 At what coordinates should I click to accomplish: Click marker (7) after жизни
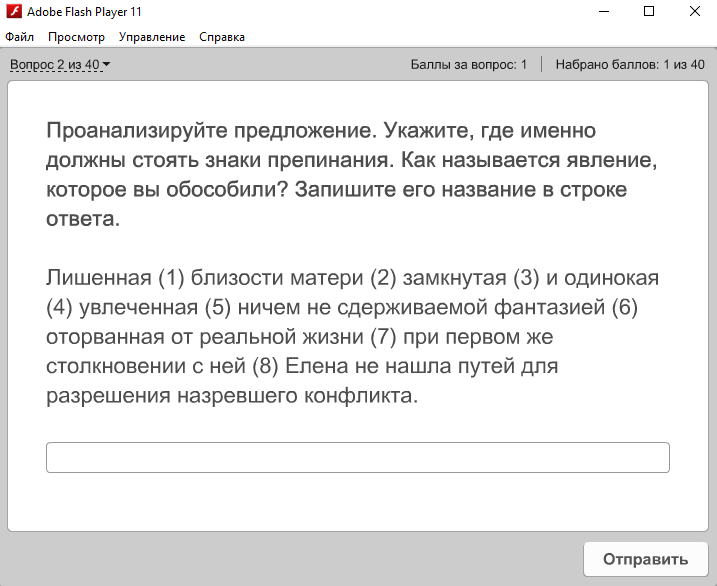pyautogui.click(x=383, y=337)
